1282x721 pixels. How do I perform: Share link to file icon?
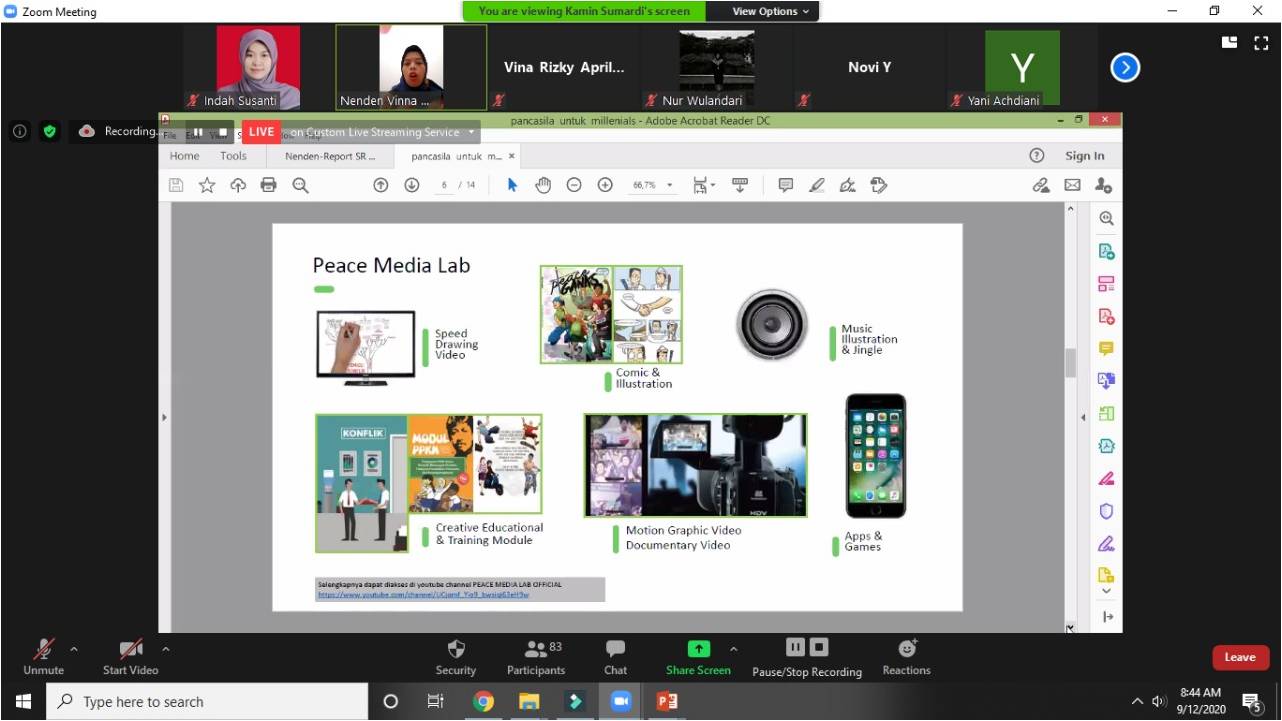pos(1041,185)
